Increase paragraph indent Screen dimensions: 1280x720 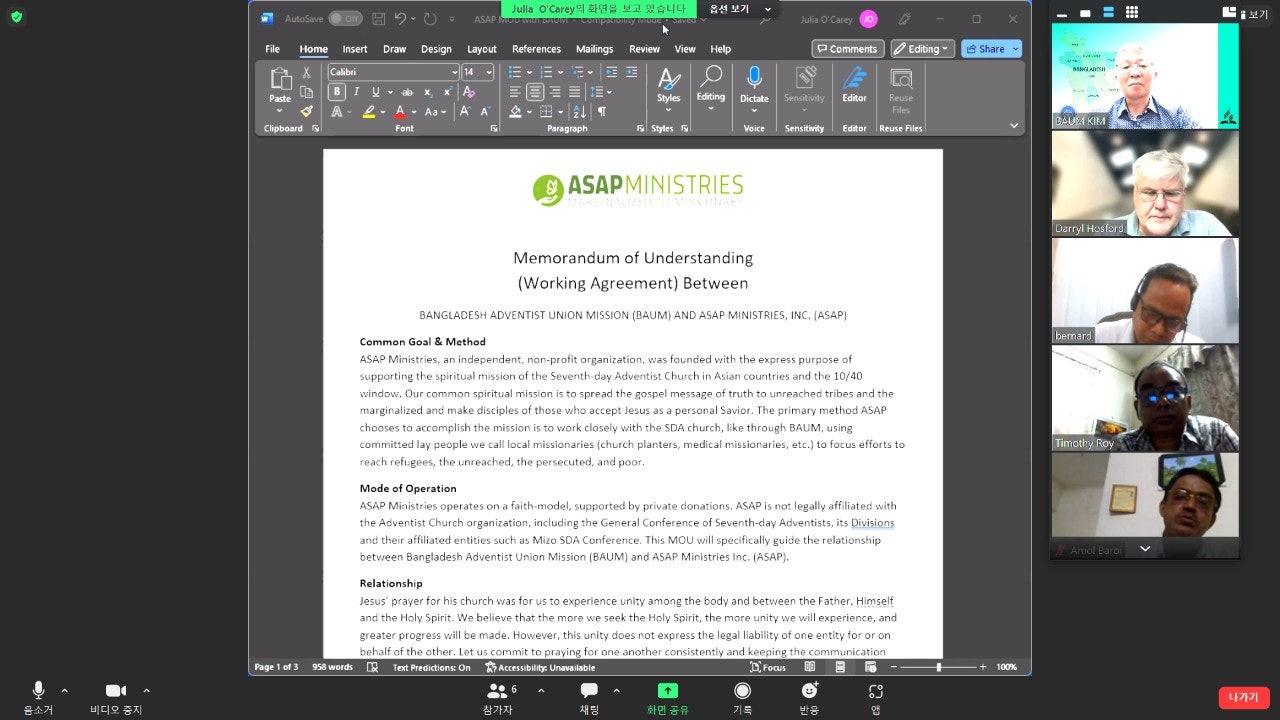pos(632,72)
